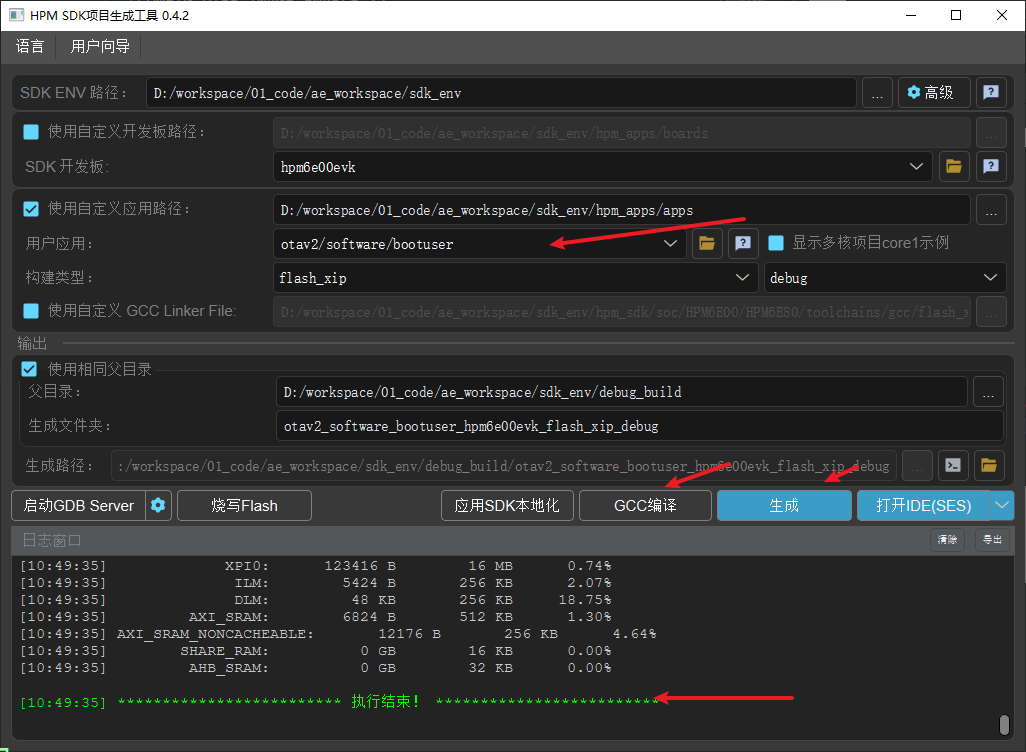Open the 用户向导 menu
This screenshot has width=1026, height=752.
click(100, 46)
